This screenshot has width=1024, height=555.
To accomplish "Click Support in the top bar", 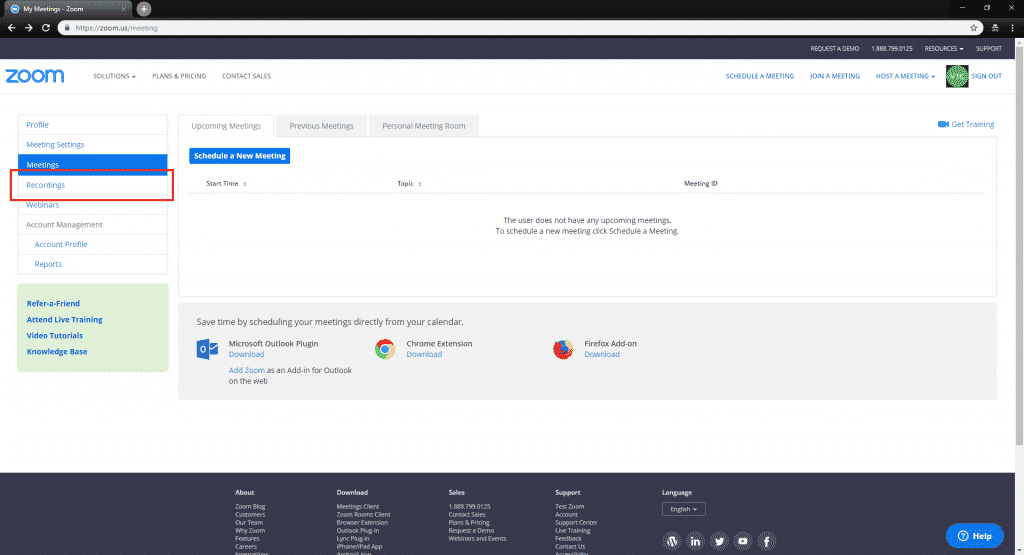I will coord(989,48).
